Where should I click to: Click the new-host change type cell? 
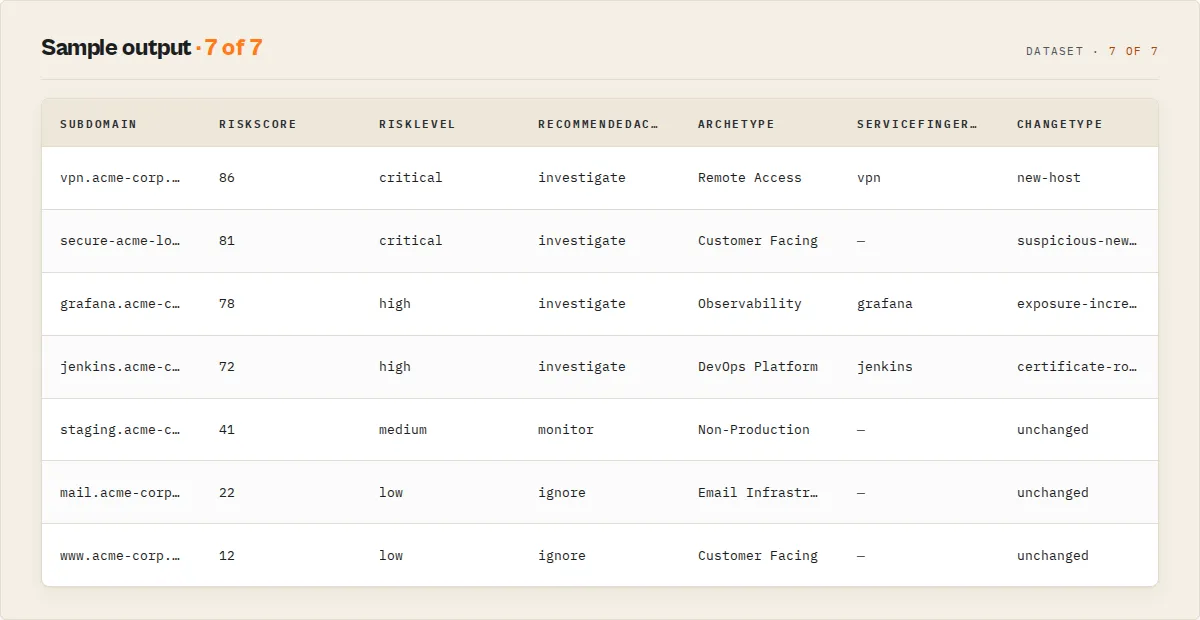point(1049,178)
